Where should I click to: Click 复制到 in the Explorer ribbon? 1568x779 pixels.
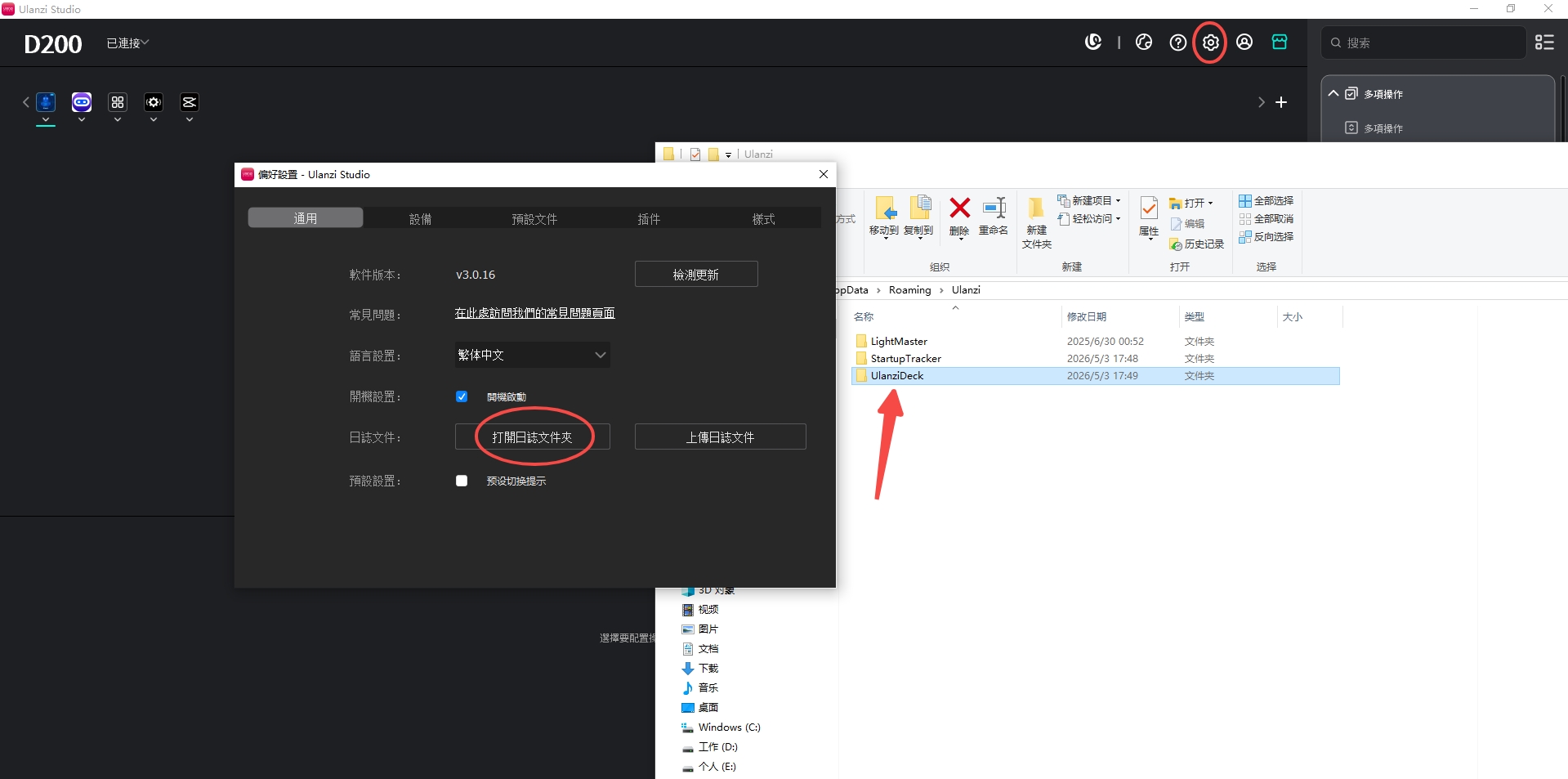tap(918, 217)
